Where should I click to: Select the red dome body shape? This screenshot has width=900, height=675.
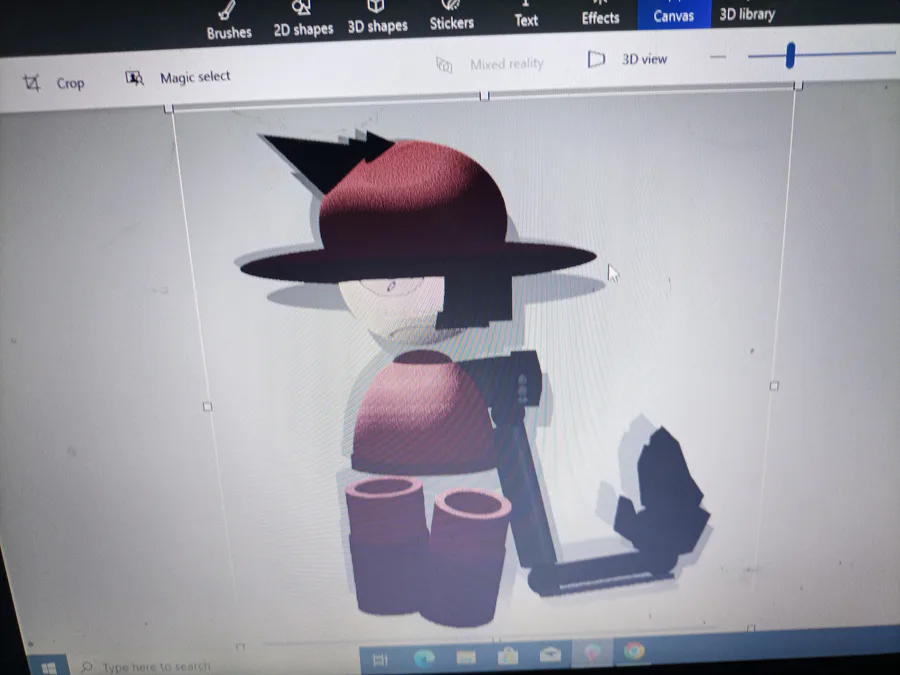coord(424,412)
